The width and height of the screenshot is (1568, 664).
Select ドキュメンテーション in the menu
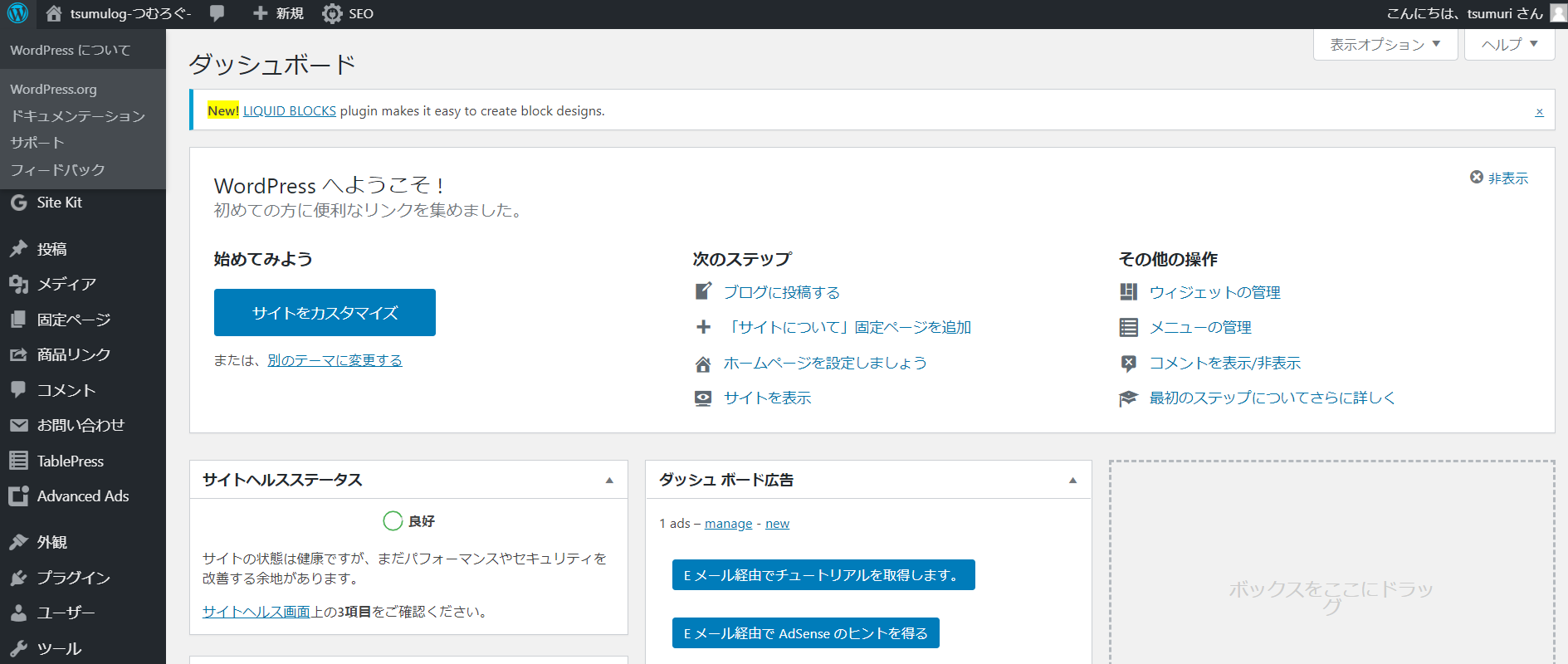tap(78, 116)
